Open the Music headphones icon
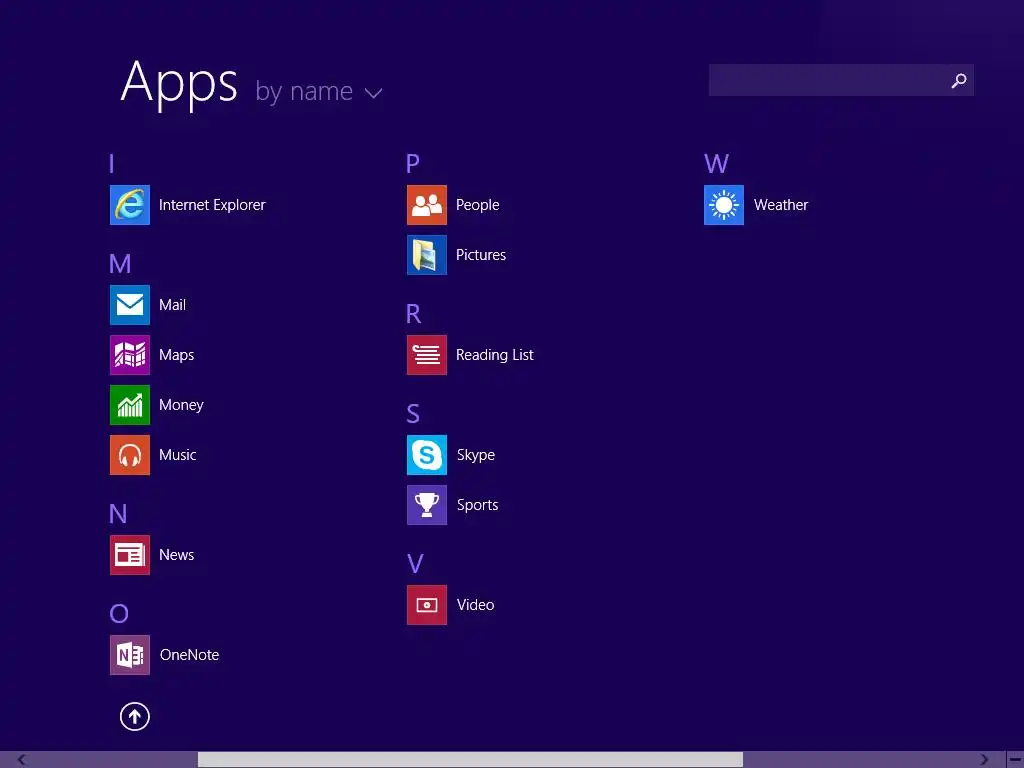 129,455
